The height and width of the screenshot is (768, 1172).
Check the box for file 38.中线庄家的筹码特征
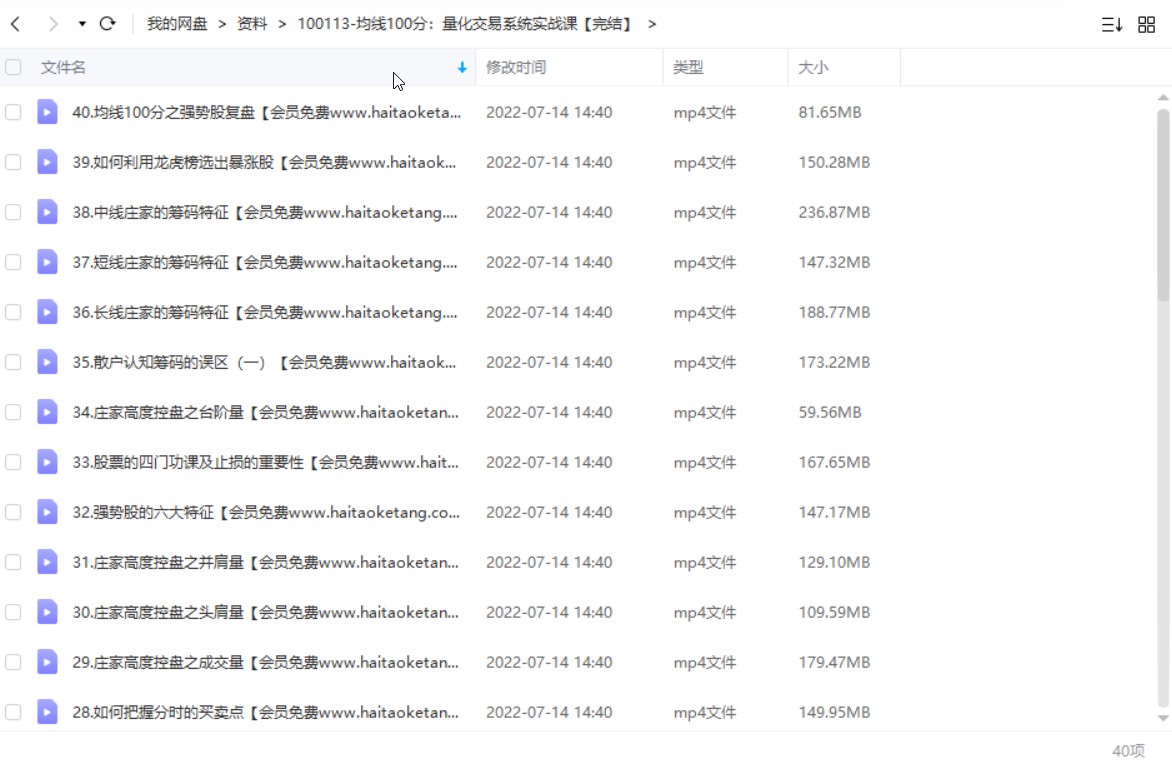(x=13, y=212)
